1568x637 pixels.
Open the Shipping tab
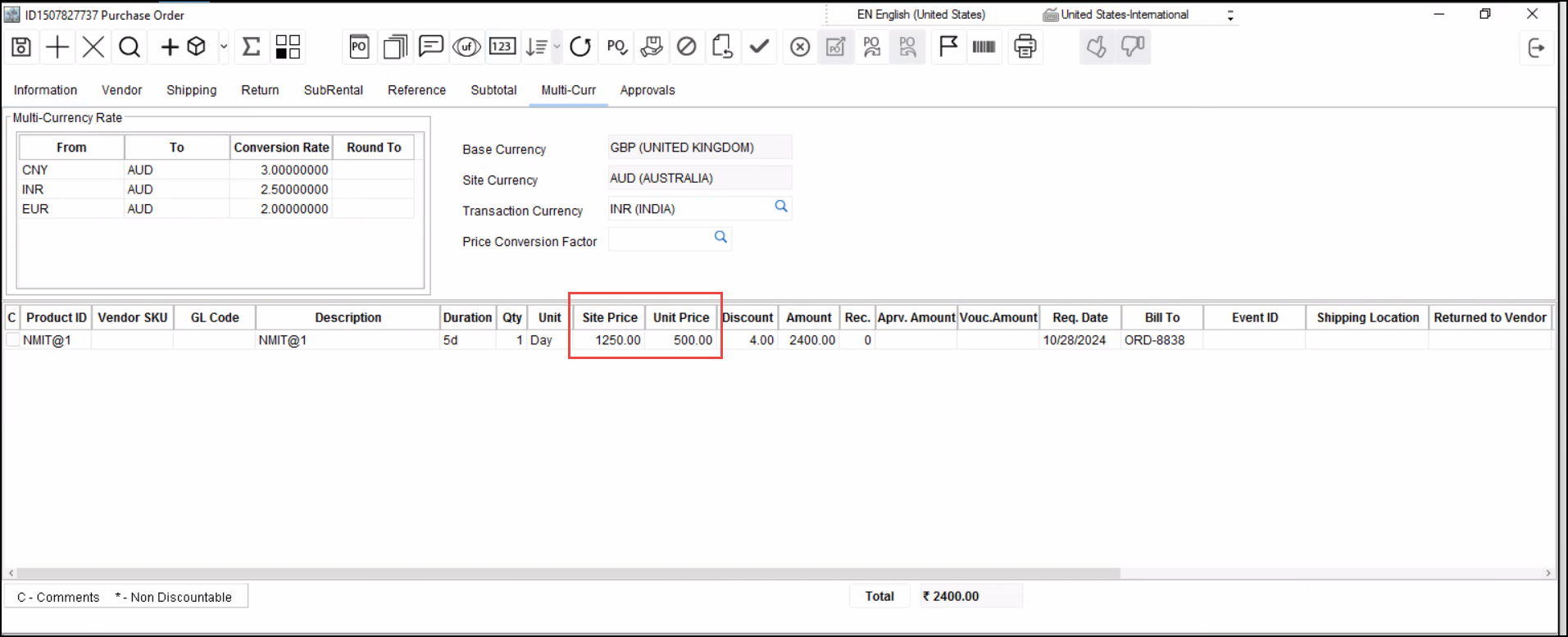tap(191, 90)
